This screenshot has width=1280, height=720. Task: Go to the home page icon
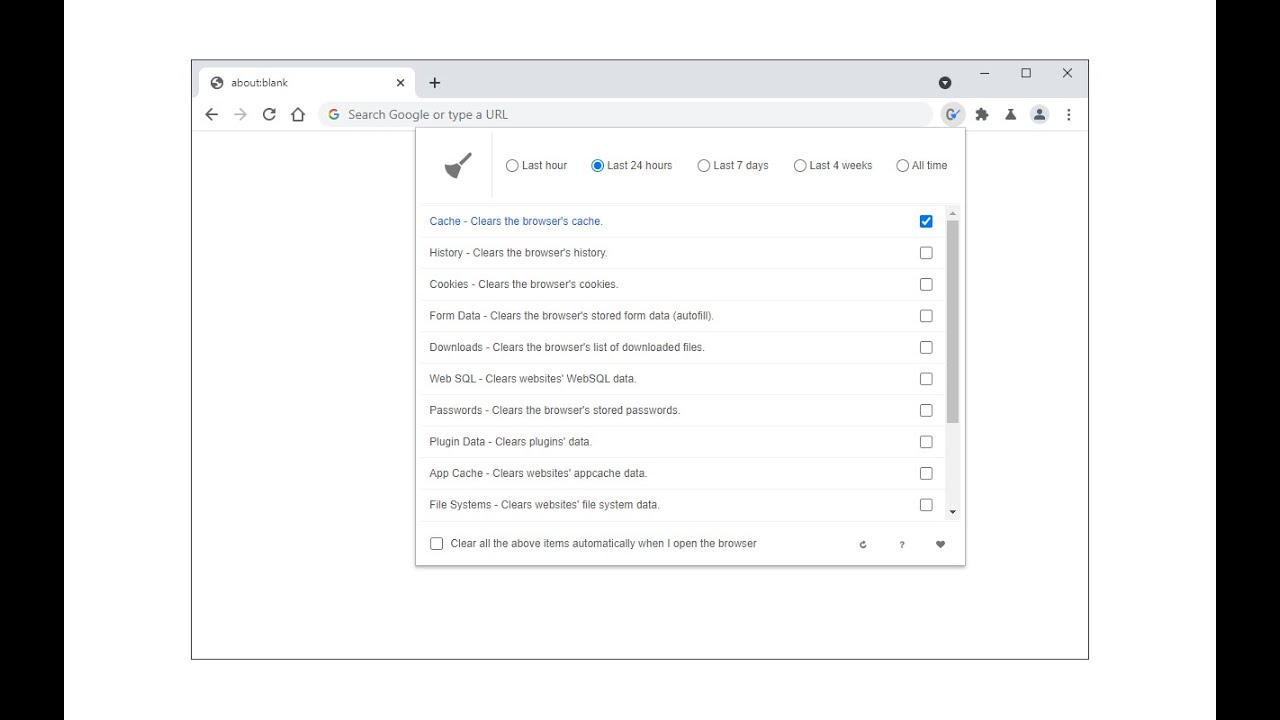click(x=298, y=114)
